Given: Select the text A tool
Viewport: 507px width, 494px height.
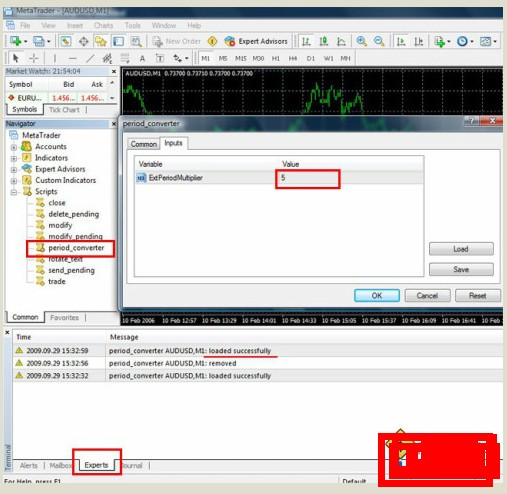Looking at the screenshot, I should click(142, 59).
